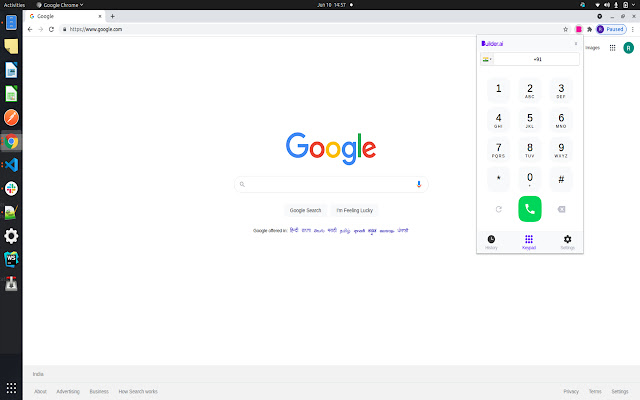Open the clock showing 14:57
Viewport: 640px width, 400px height.
click(332, 5)
